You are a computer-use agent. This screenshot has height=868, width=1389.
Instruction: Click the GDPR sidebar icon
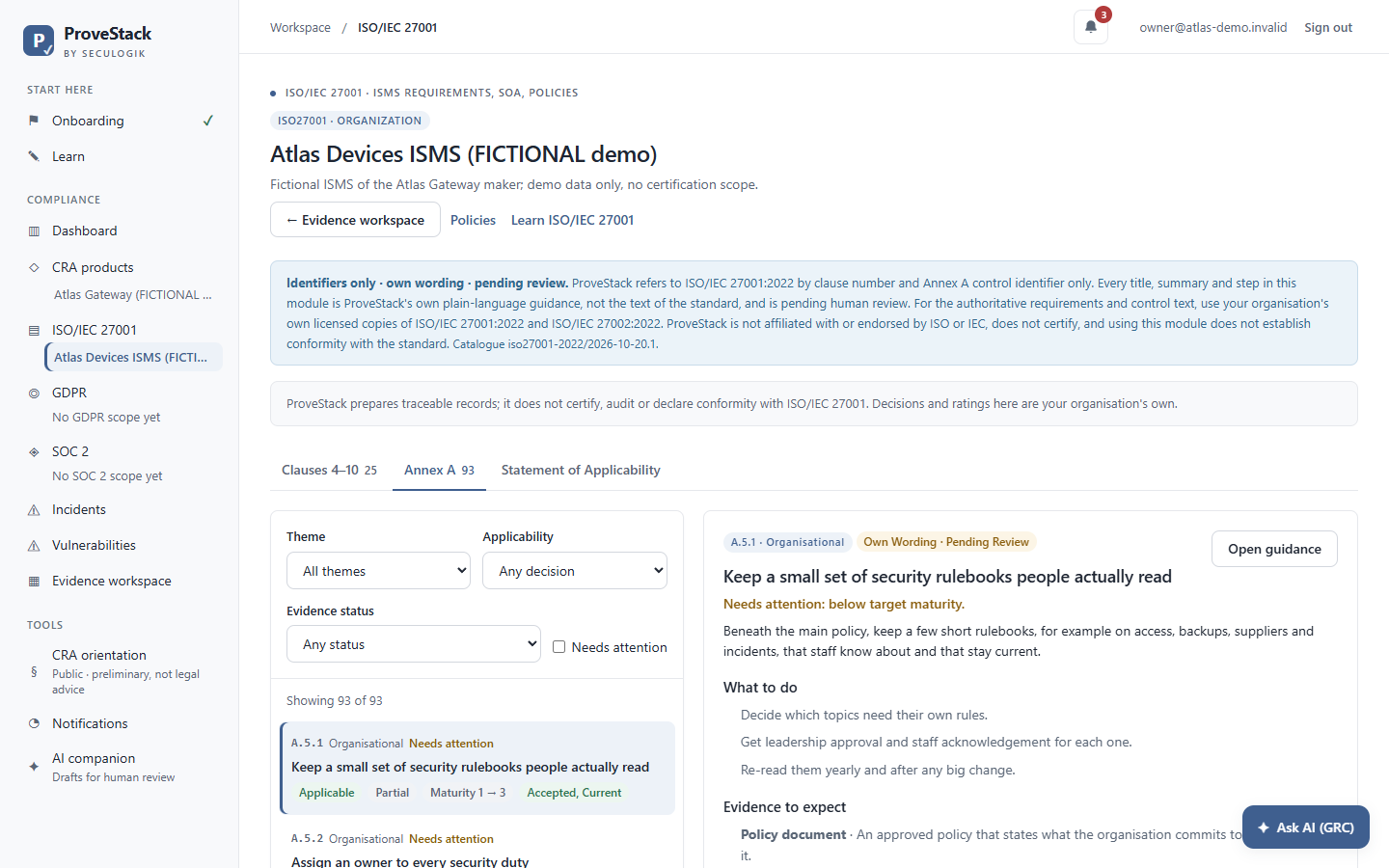34,393
